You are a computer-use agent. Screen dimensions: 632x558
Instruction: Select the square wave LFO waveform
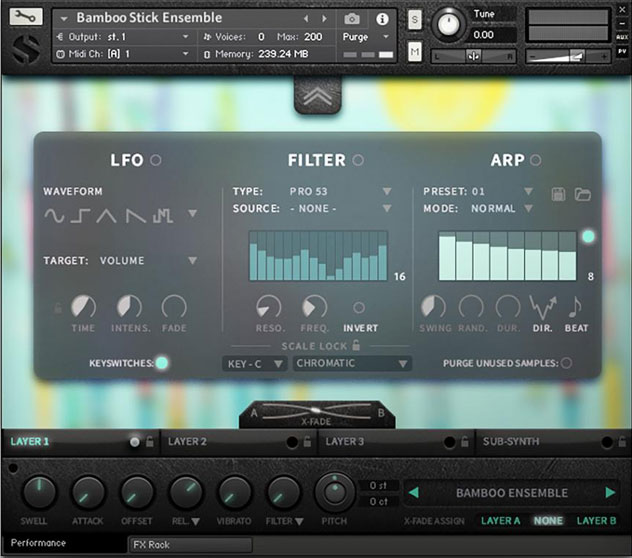pos(79,215)
